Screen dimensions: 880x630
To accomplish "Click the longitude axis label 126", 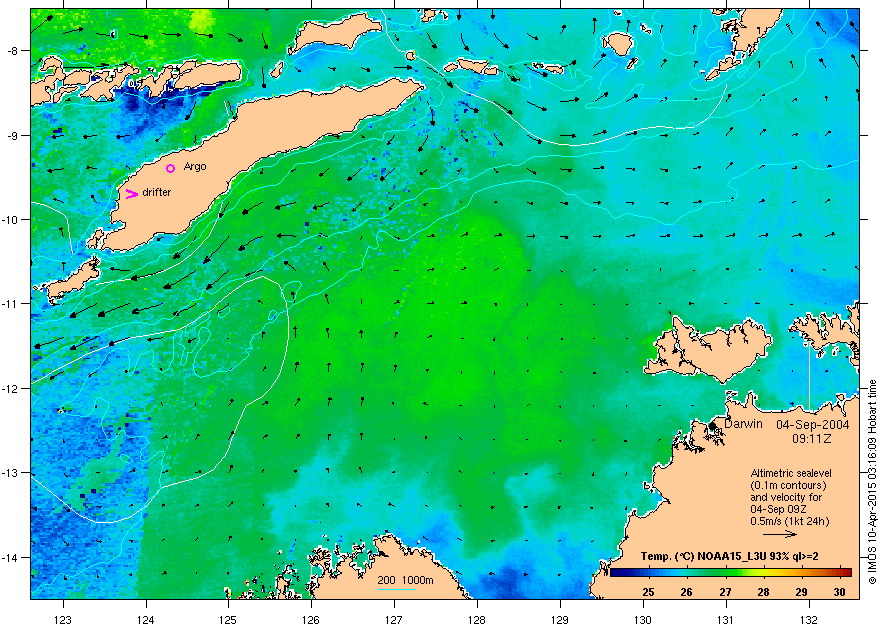I will 311,620.
